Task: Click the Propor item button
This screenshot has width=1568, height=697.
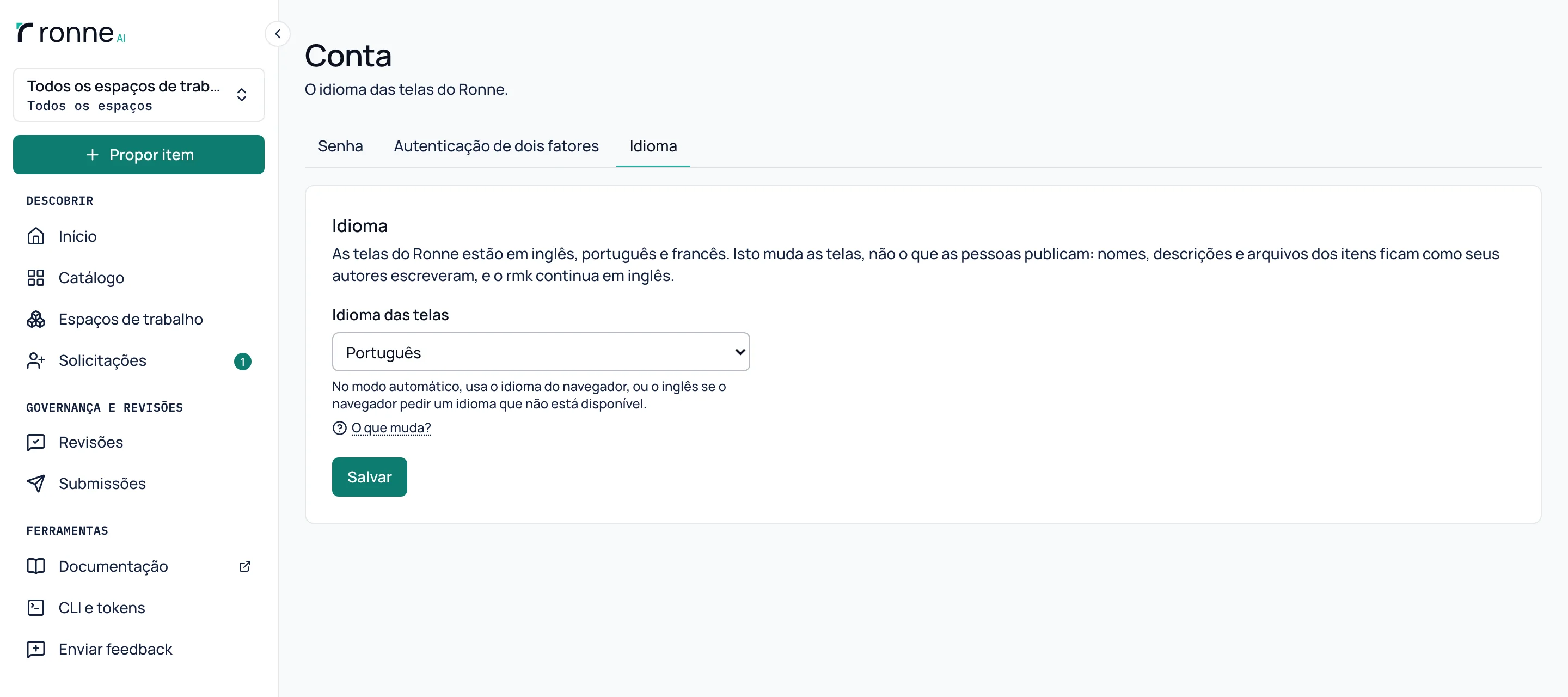Action: click(139, 155)
